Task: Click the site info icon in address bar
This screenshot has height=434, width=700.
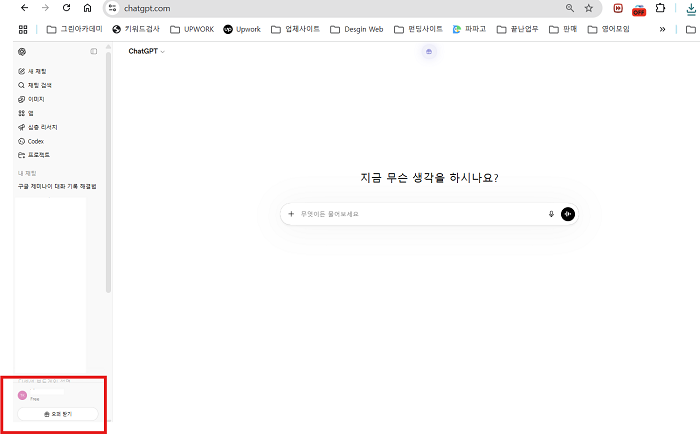Action: [x=112, y=8]
